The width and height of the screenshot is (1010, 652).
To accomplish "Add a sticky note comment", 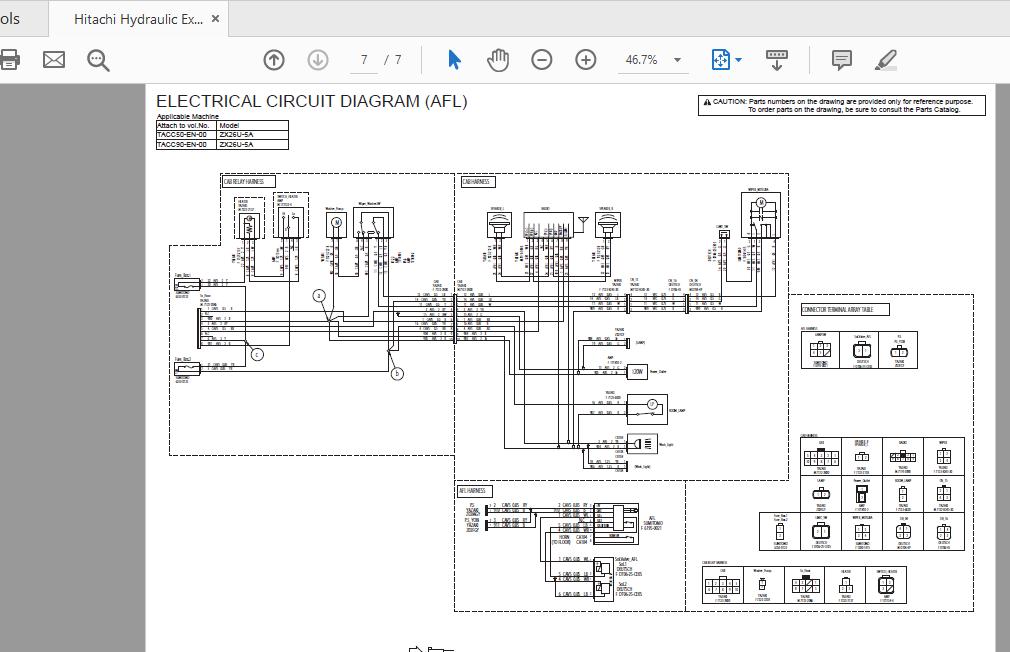I will click(x=842, y=60).
